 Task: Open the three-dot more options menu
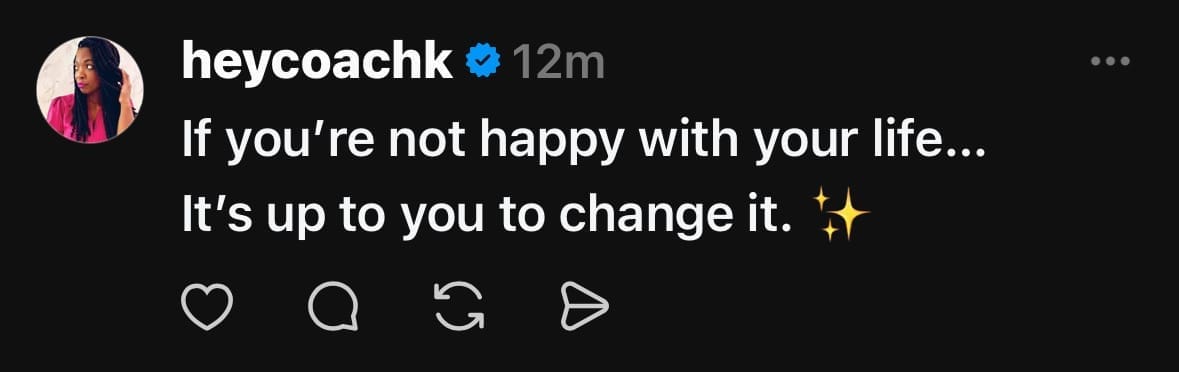(x=1111, y=62)
